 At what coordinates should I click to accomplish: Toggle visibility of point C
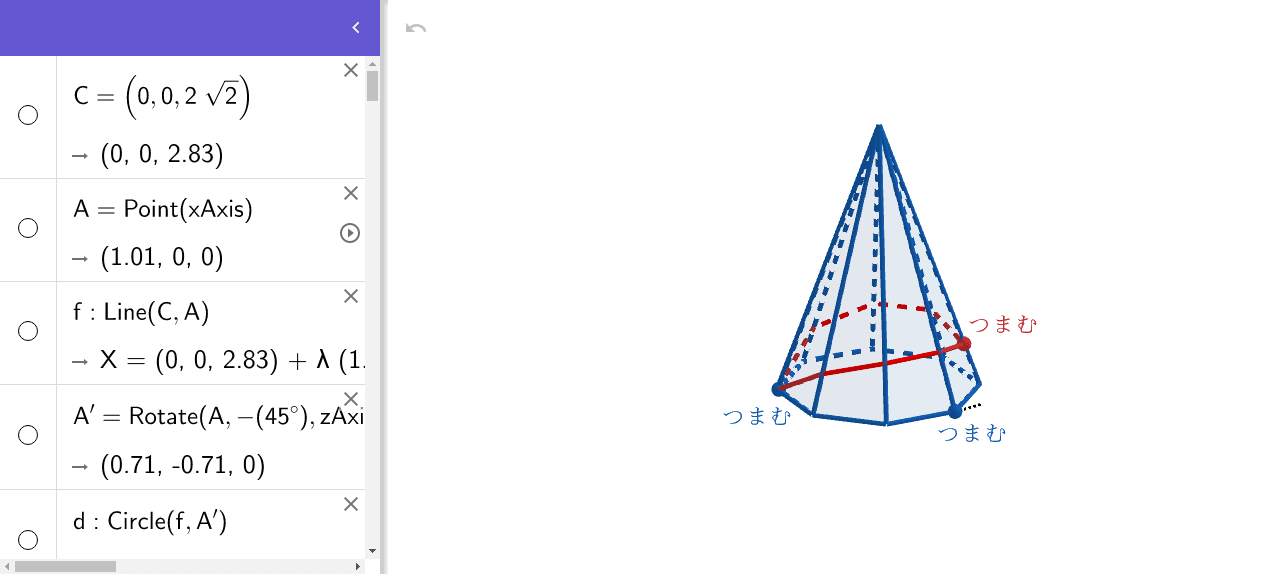[x=28, y=115]
